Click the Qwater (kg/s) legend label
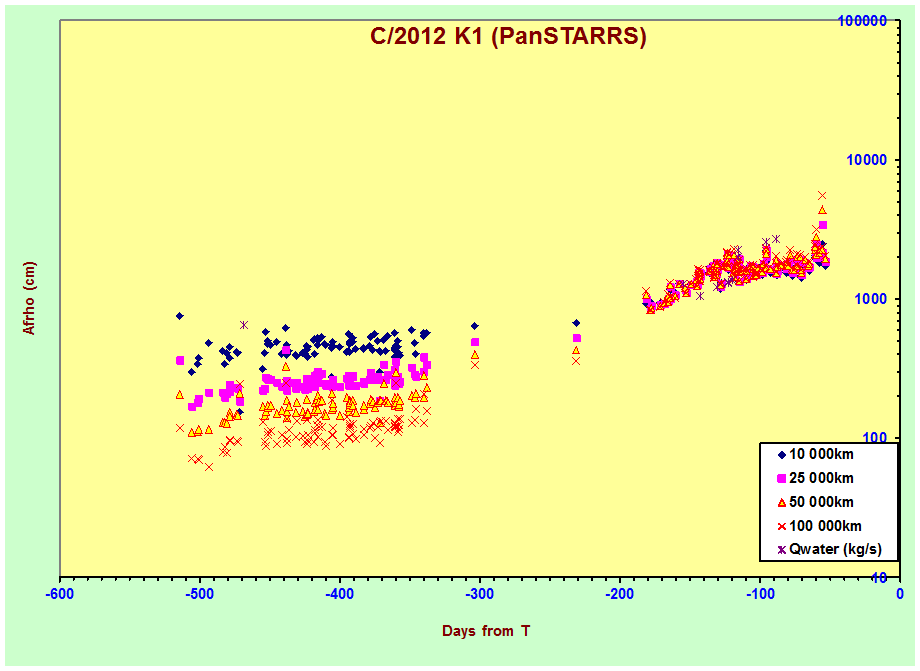The height and width of the screenshot is (671, 920). [836, 550]
